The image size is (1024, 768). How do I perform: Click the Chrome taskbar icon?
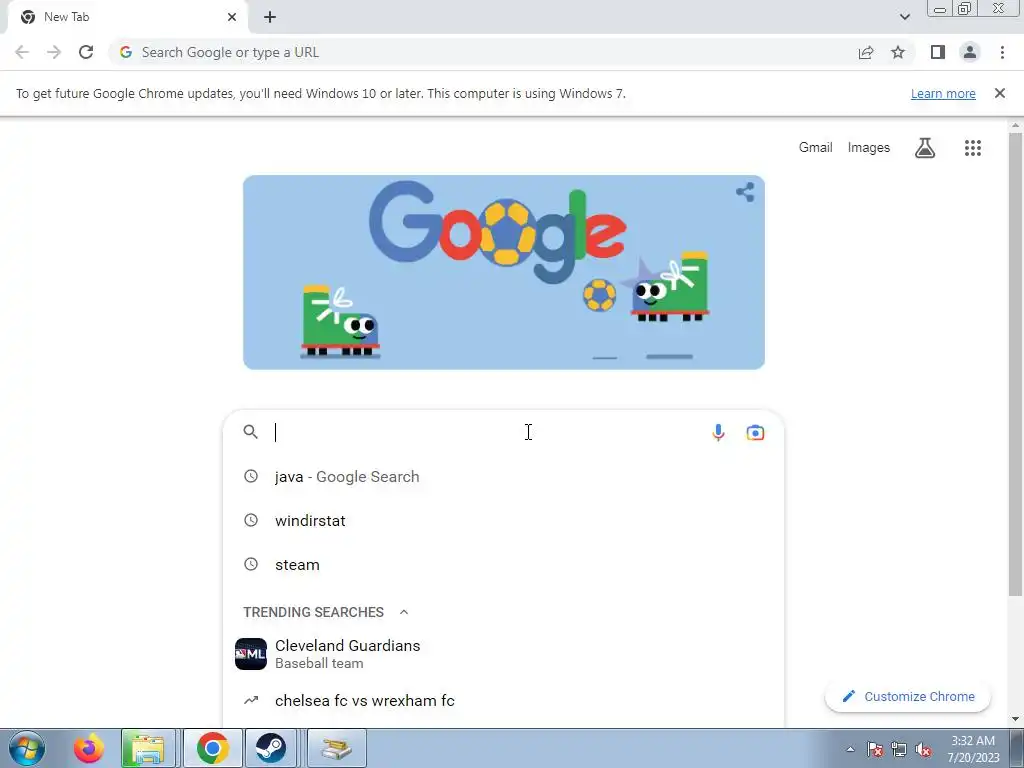point(212,748)
